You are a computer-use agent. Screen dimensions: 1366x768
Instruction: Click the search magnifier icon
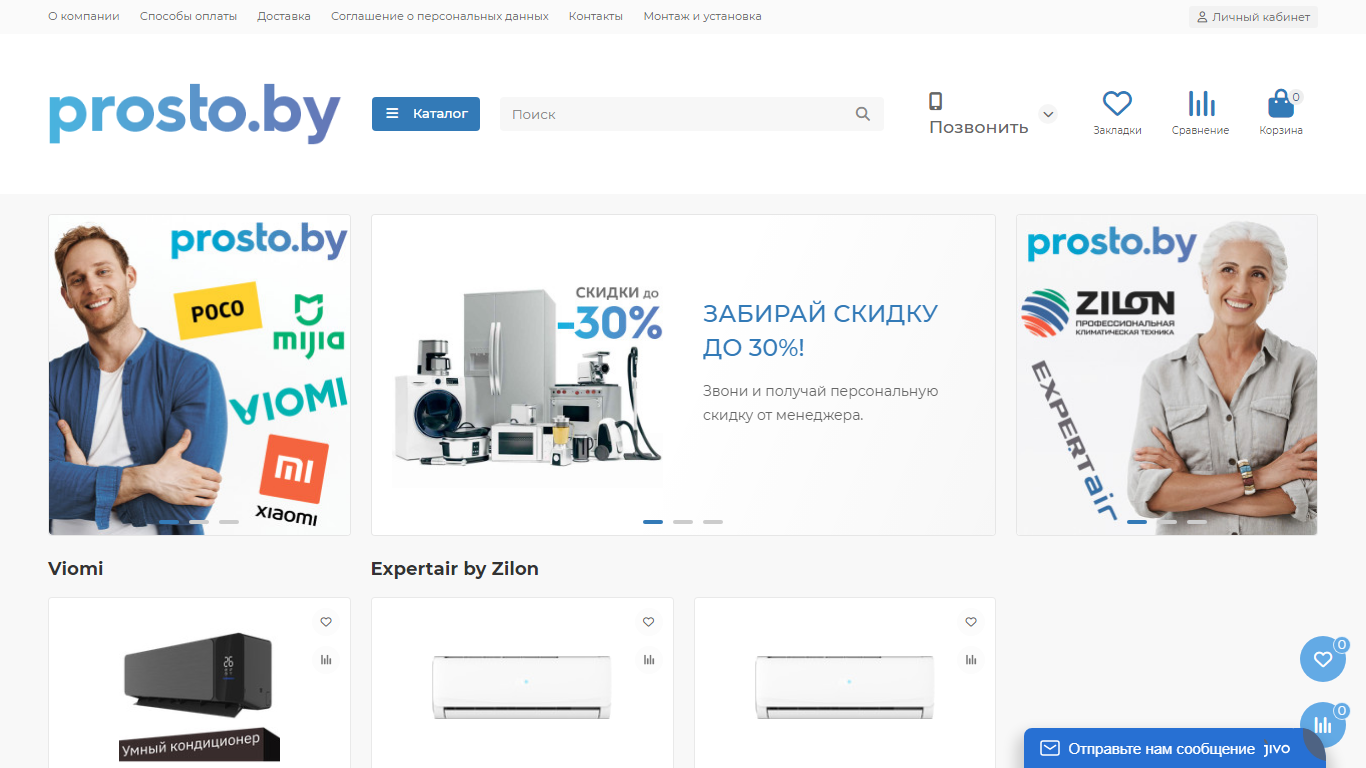tap(863, 114)
